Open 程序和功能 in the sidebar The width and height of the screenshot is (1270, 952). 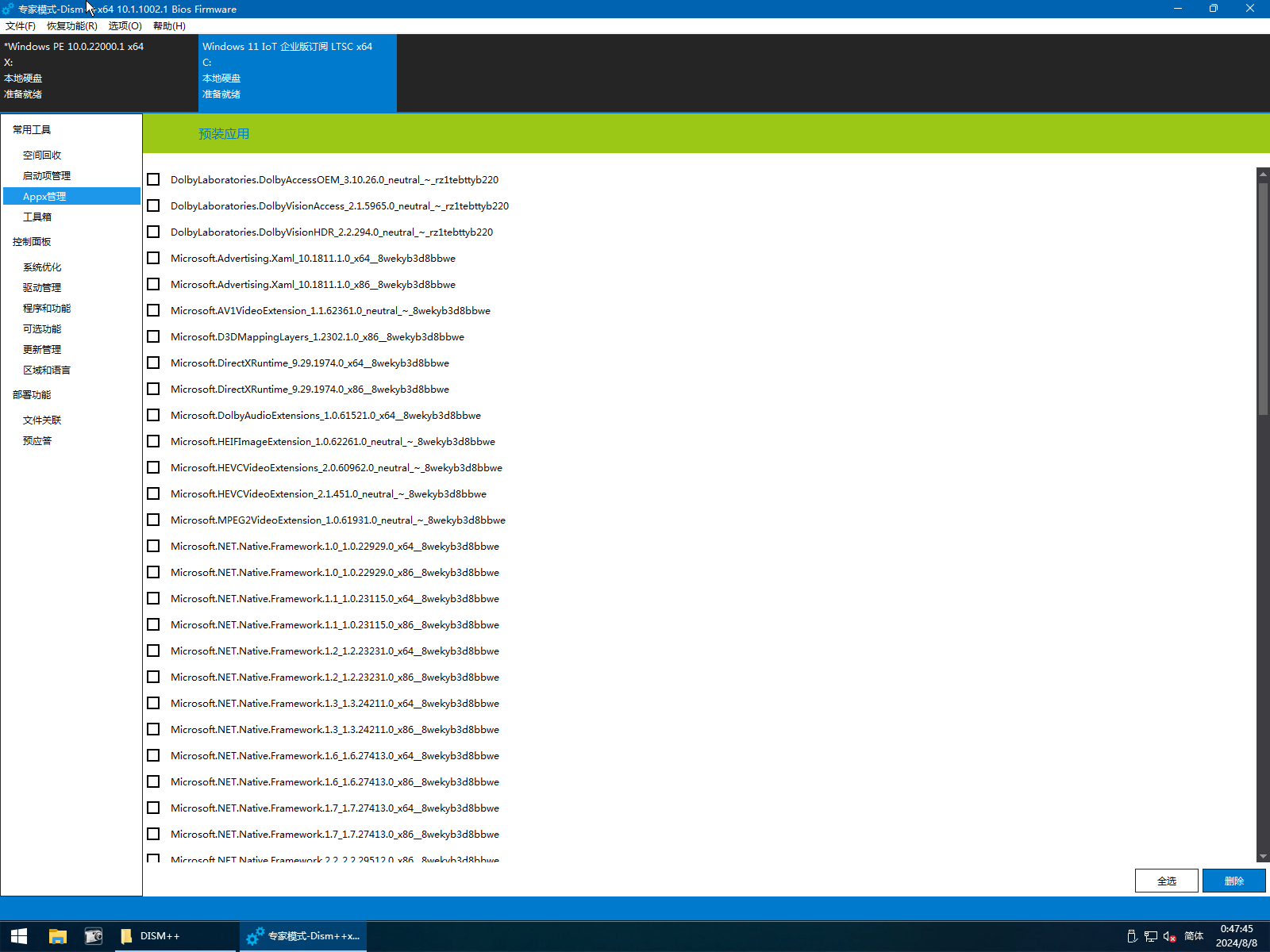(x=47, y=309)
